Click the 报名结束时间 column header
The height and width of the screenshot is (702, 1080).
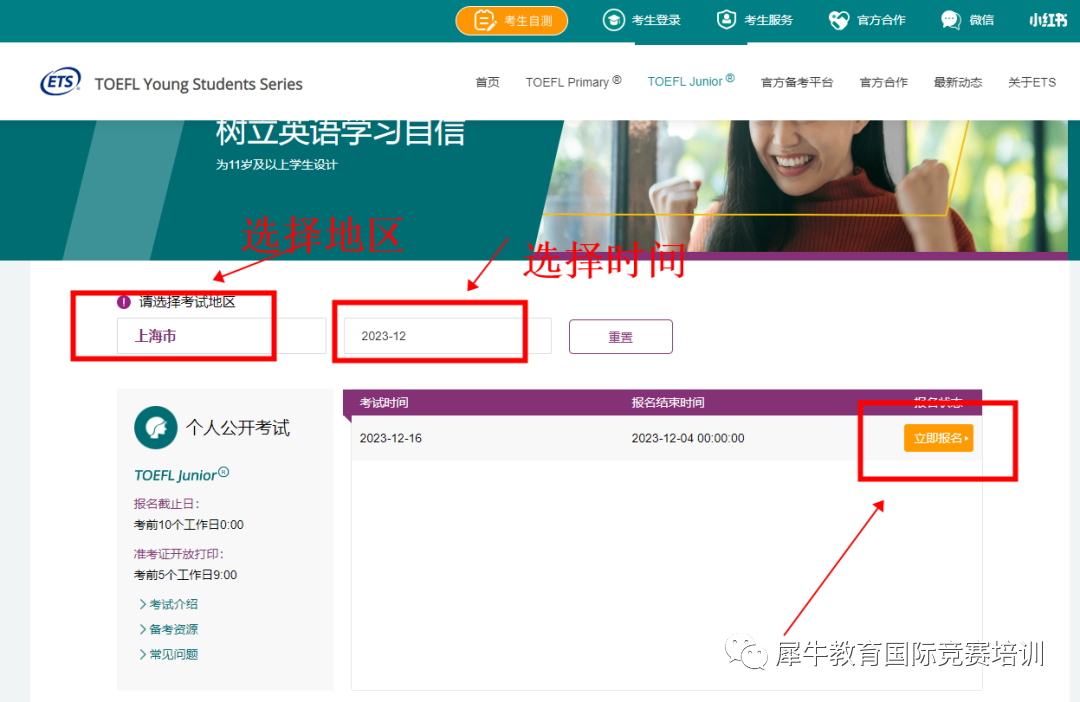click(667, 402)
